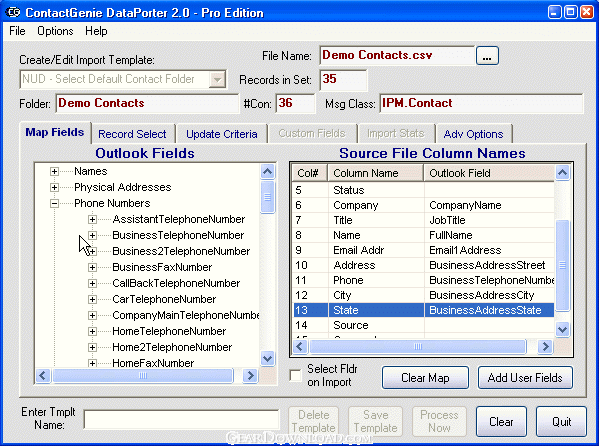Click the Msg Class field

481,103
